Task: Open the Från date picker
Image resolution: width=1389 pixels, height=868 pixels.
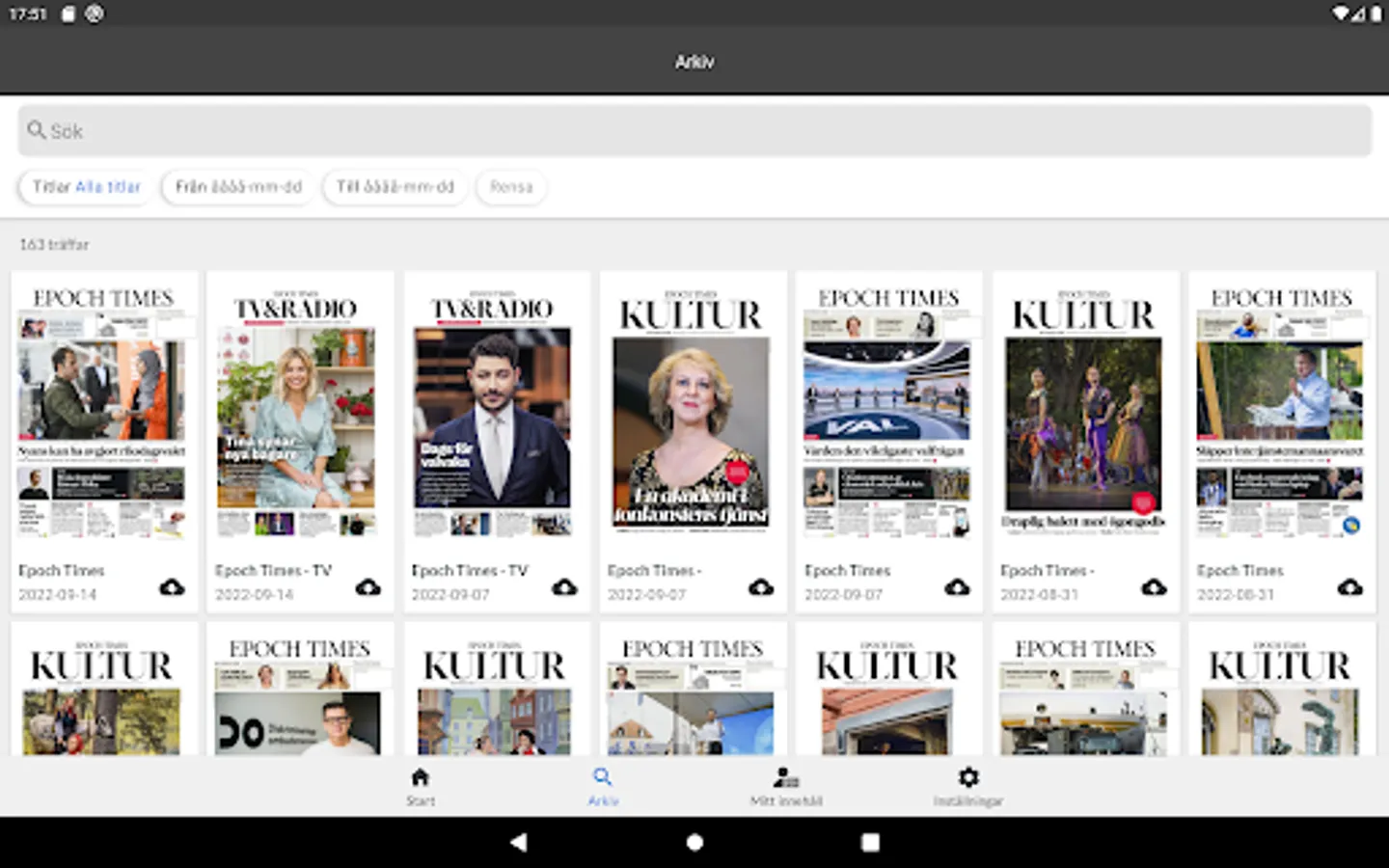Action: (x=238, y=187)
